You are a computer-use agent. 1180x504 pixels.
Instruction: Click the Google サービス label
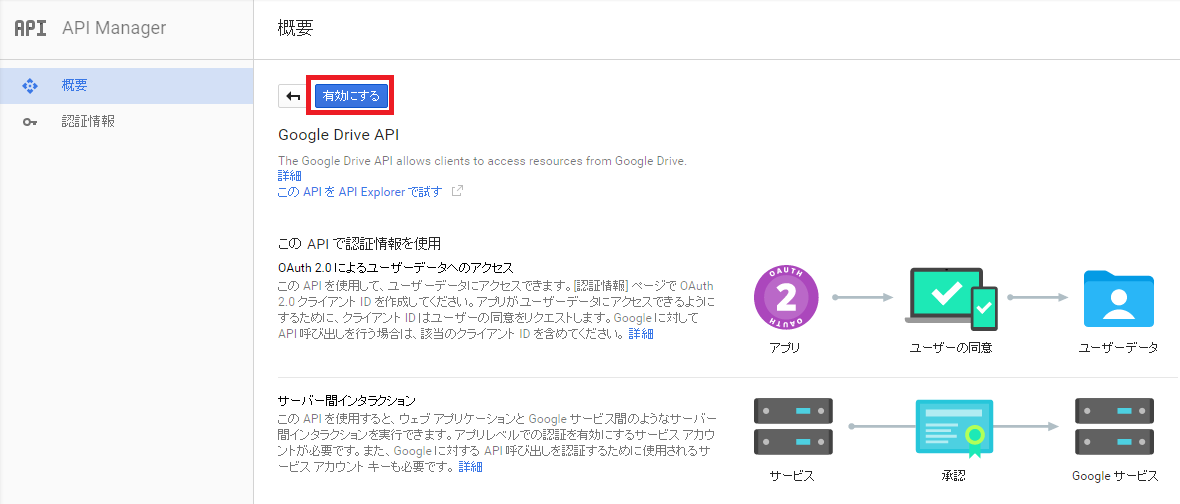(1115, 476)
